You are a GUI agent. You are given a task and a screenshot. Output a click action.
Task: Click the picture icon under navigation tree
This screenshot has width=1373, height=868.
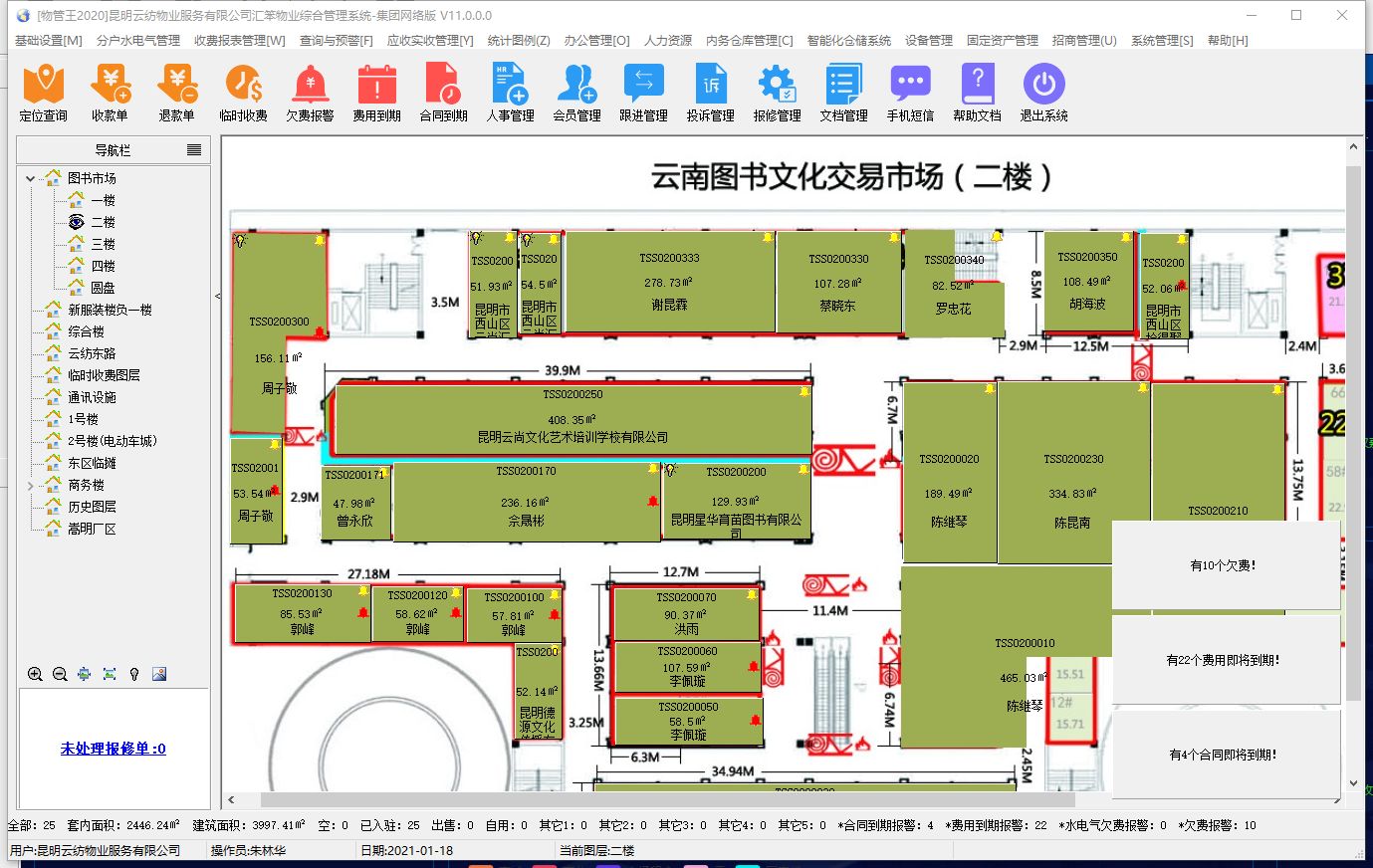click(159, 674)
